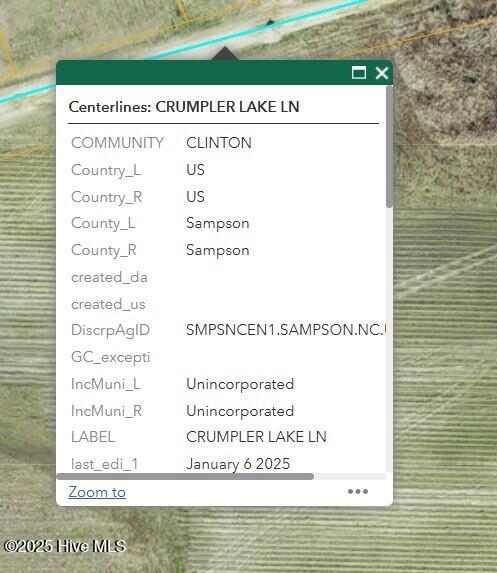Select the COMMUNITY field label
The image size is (497, 573).
117,143
